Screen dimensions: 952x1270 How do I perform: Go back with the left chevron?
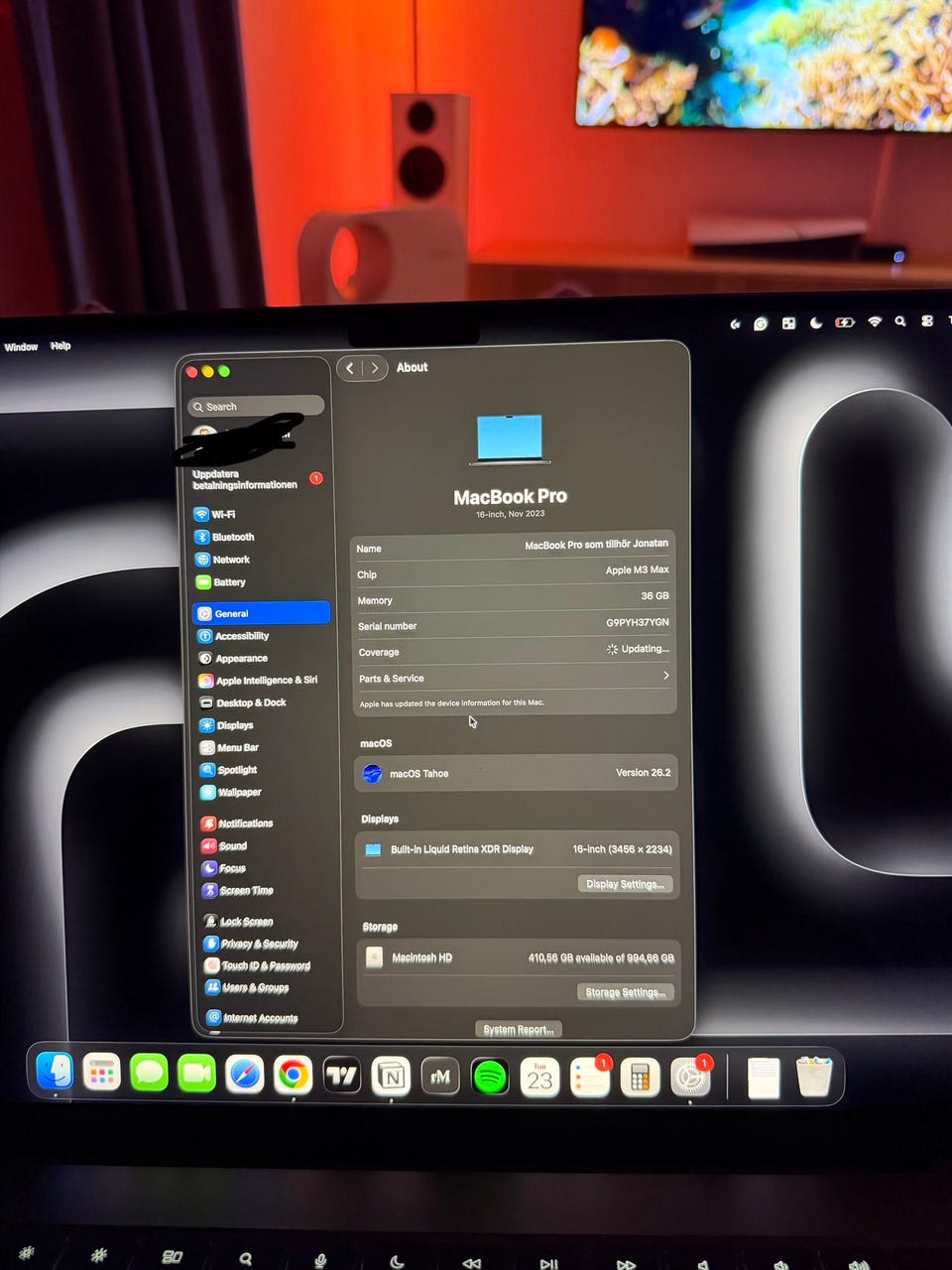pos(350,368)
